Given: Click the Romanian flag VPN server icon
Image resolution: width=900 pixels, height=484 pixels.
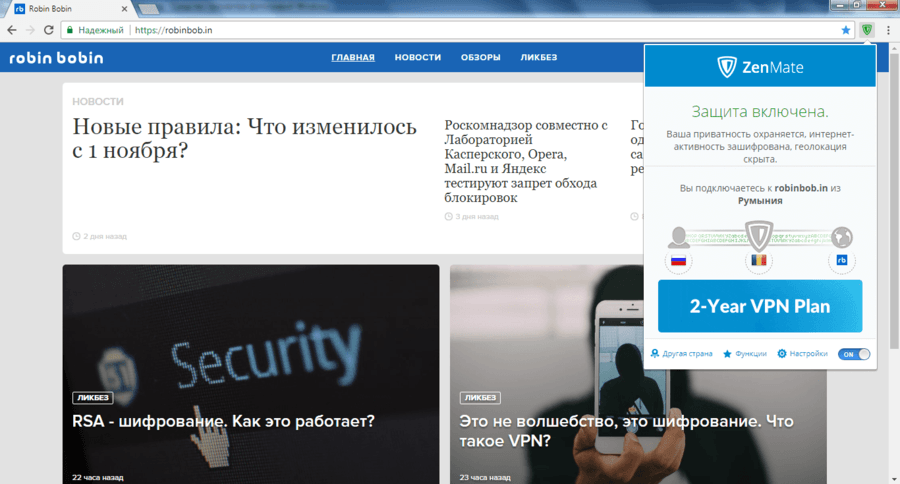Looking at the screenshot, I should 759,261.
